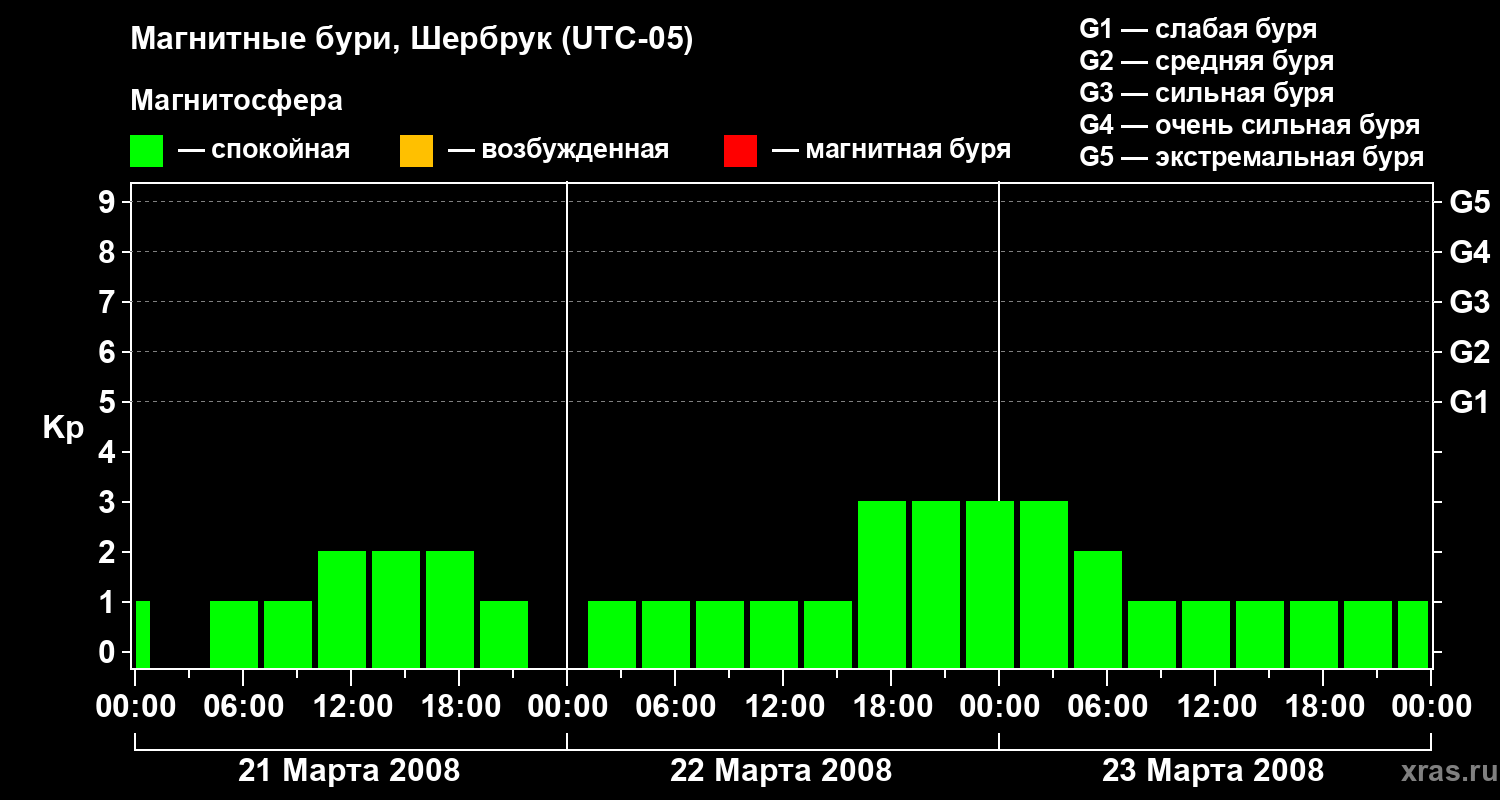Click the 'G3 — сильная буря' legend line
The width and height of the screenshot is (1500, 800).
1207,93
